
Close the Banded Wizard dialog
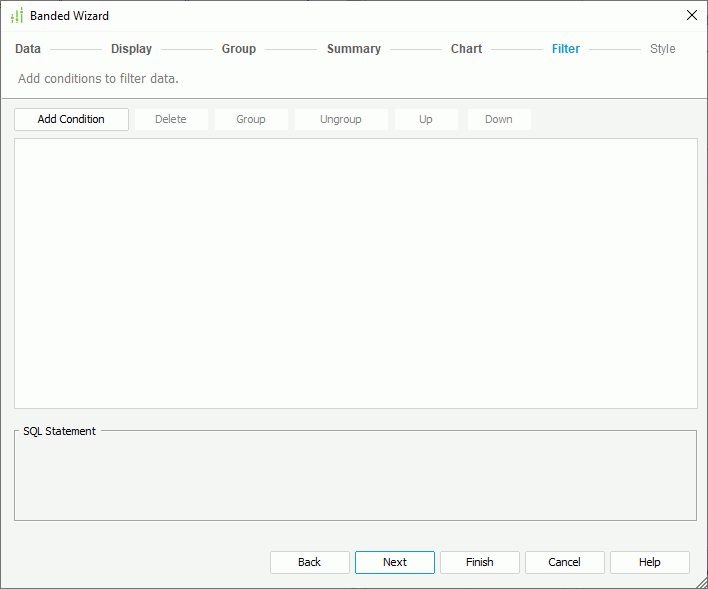[x=691, y=15]
